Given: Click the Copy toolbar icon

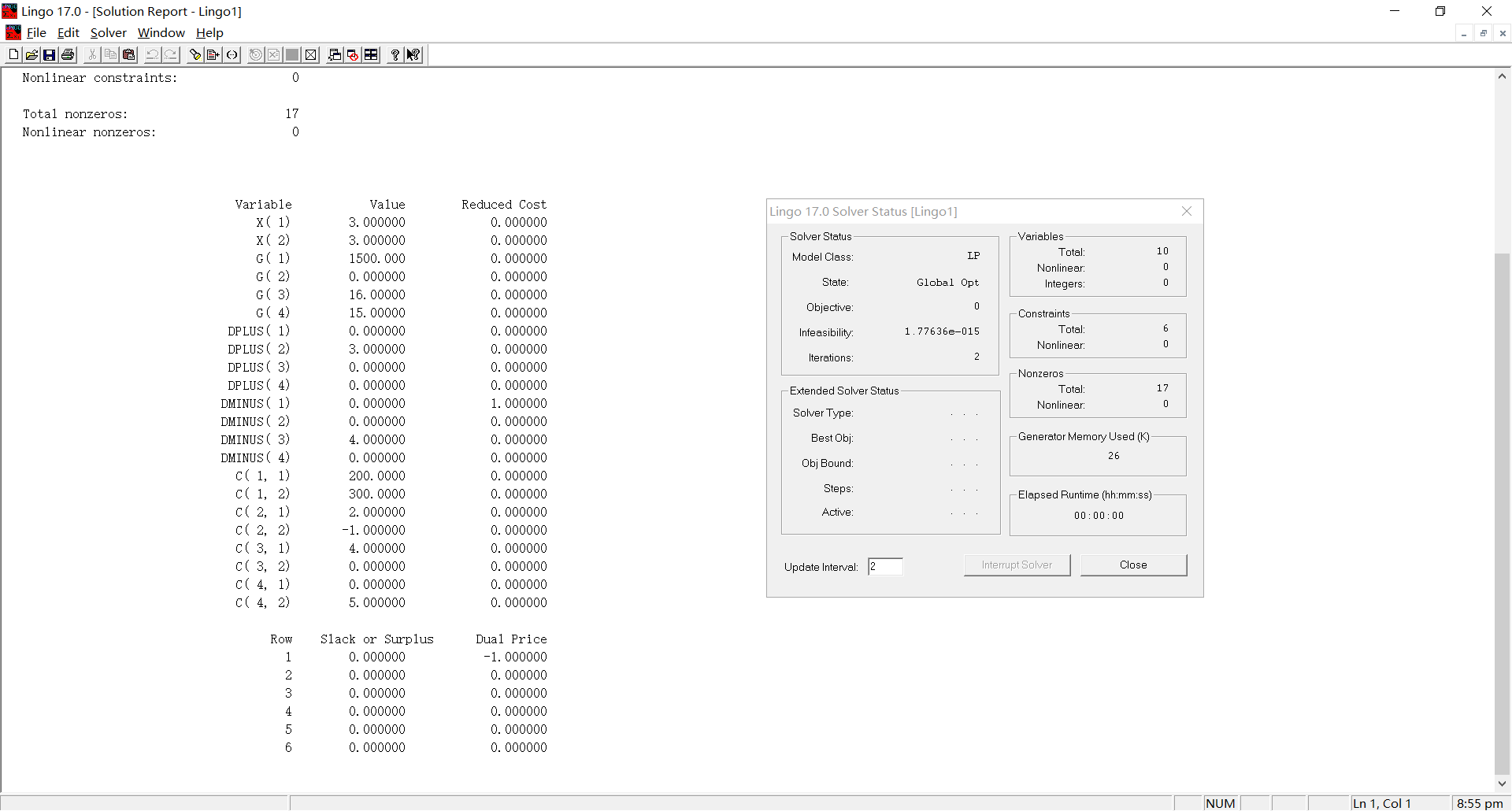Looking at the screenshot, I should click(x=110, y=55).
